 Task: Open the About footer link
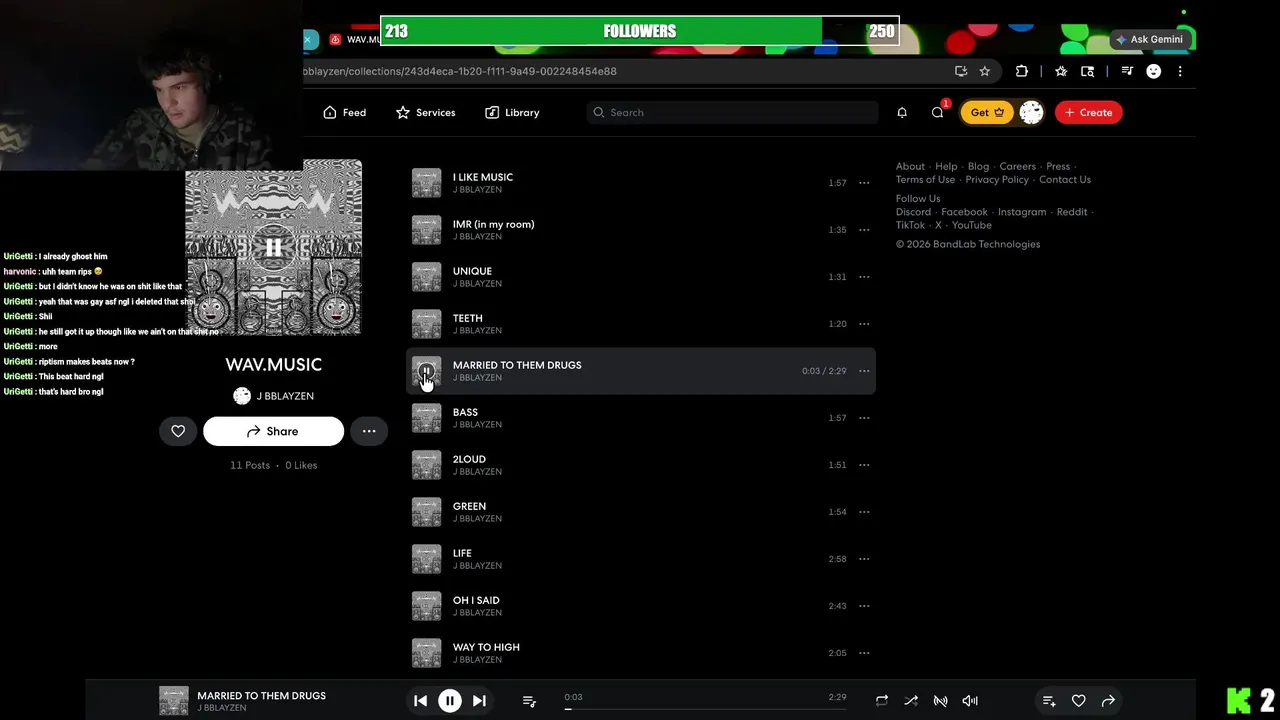pyautogui.click(x=910, y=166)
